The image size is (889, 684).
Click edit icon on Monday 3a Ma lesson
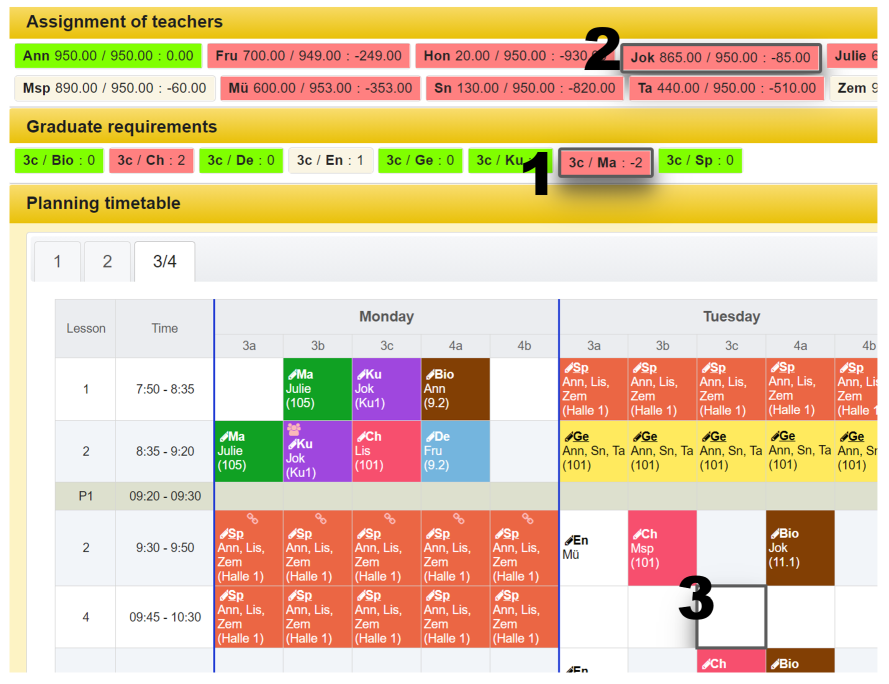[222, 437]
